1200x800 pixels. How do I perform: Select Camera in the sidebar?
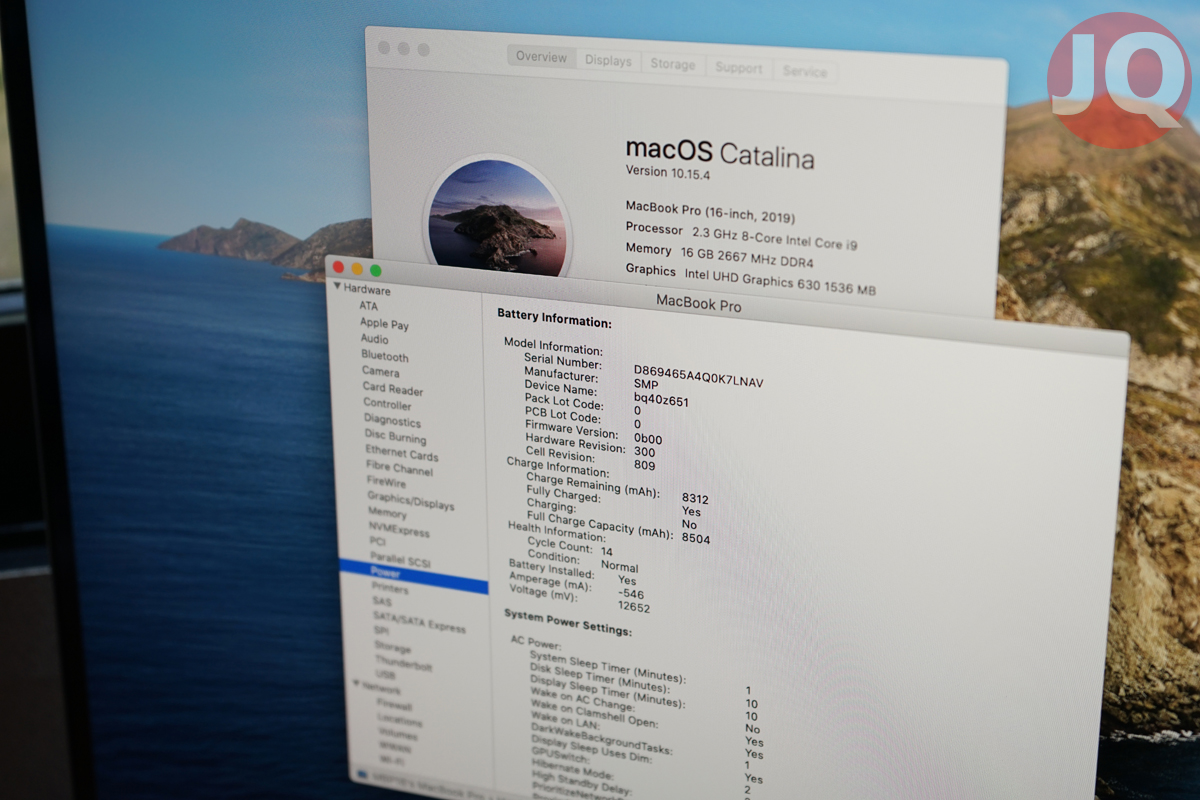point(380,372)
